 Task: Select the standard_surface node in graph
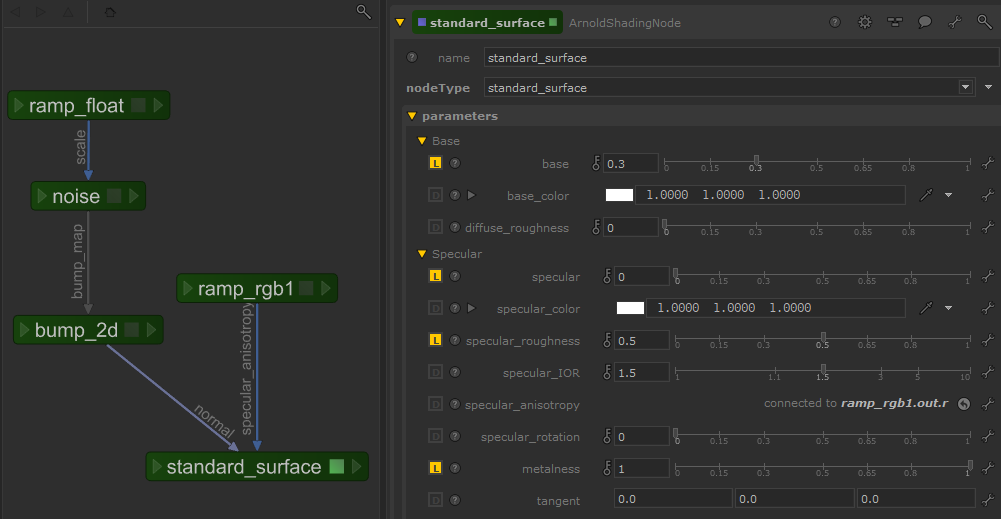click(x=257, y=467)
